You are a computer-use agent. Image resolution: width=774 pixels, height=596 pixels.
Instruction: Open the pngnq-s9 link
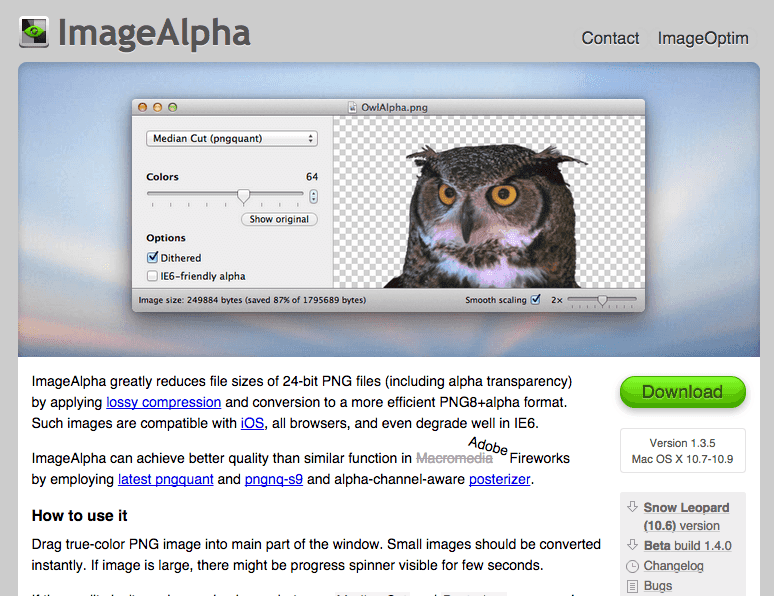(273, 479)
